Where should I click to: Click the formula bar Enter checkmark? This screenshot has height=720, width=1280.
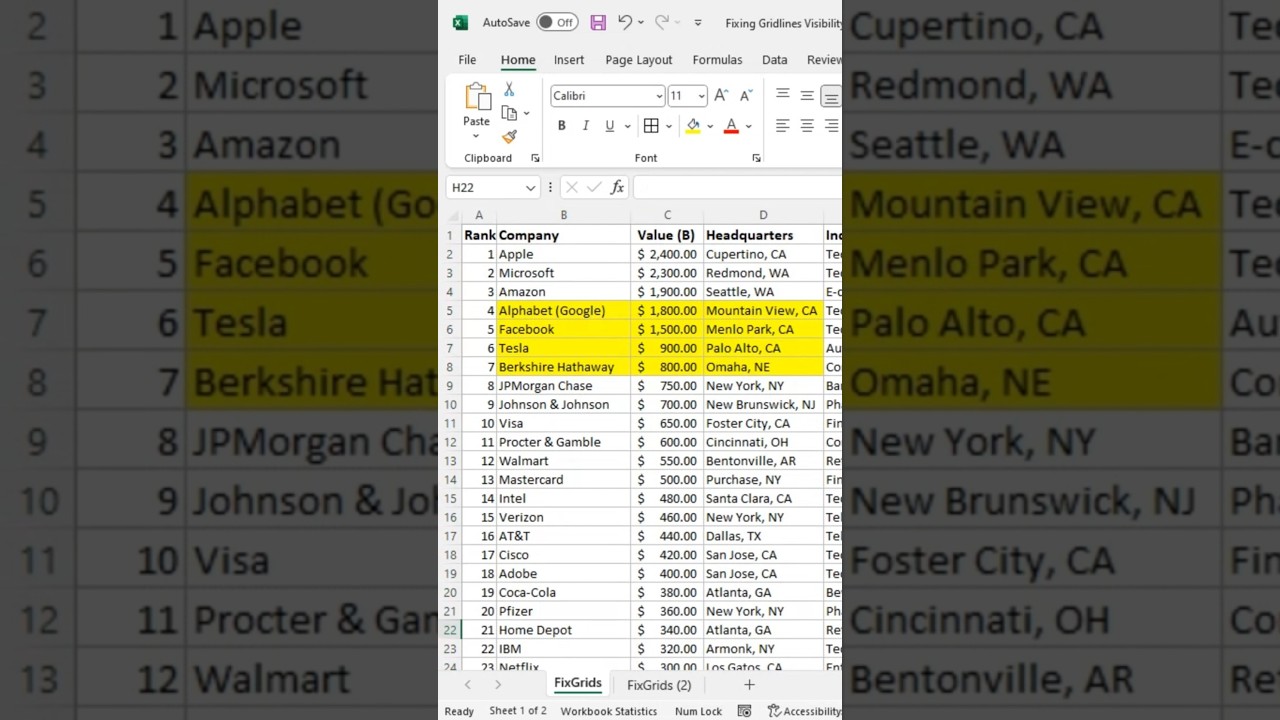tap(594, 187)
